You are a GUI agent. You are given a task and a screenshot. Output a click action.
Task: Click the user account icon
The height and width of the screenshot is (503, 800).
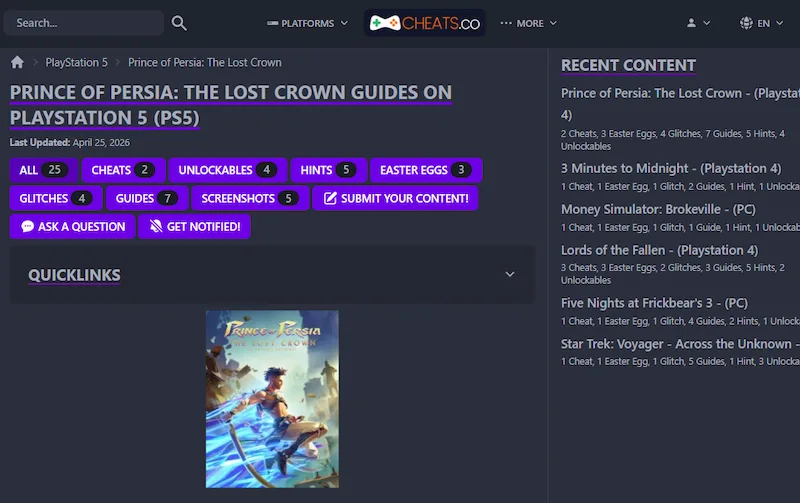coord(691,23)
